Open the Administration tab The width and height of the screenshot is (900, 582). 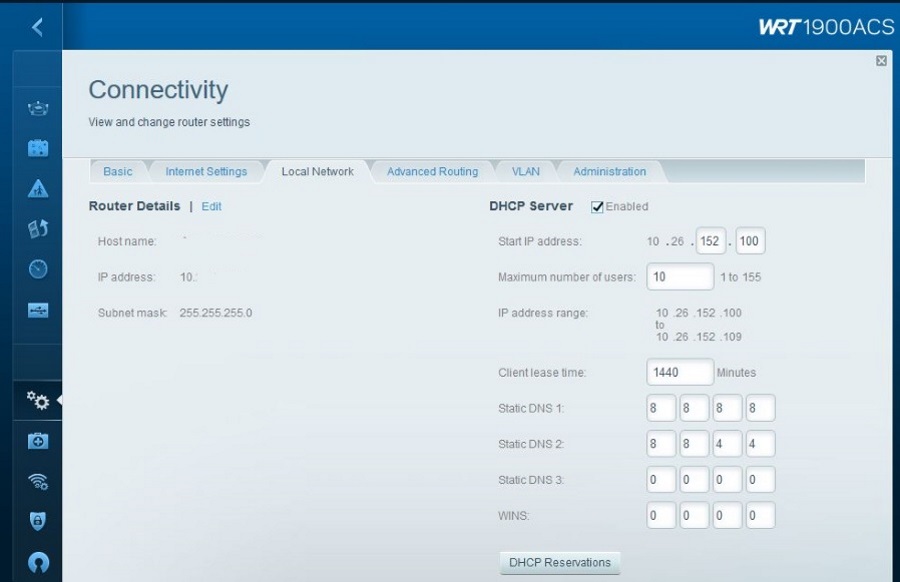[x=610, y=171]
